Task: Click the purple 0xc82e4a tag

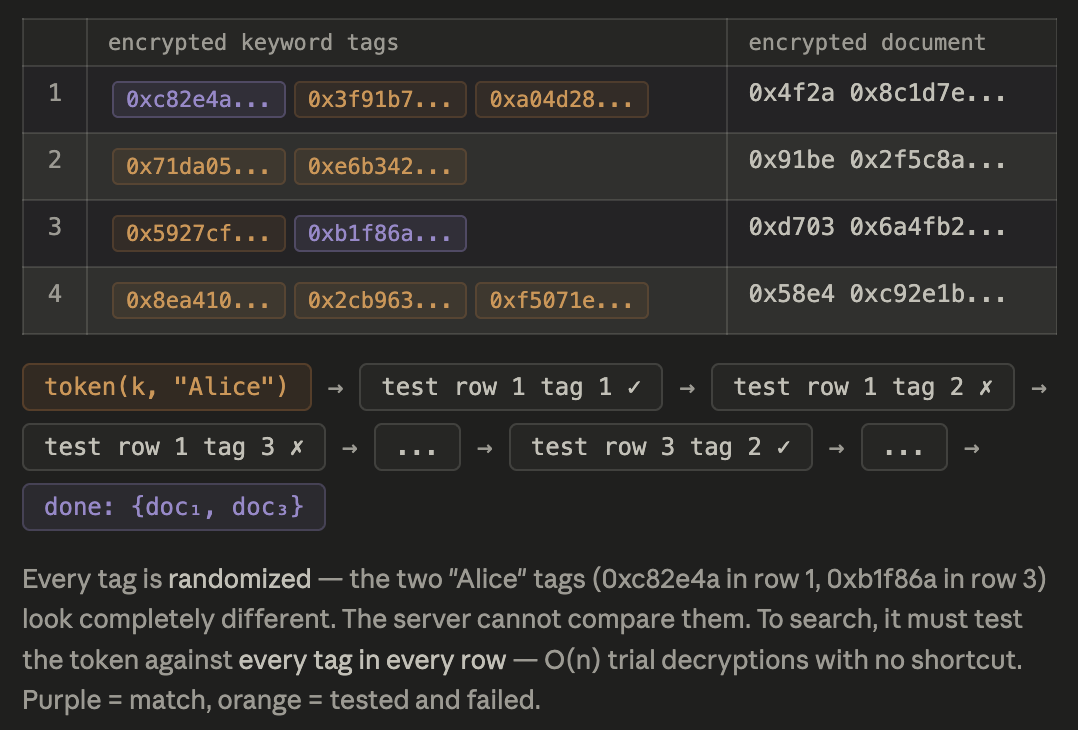Action: (x=199, y=100)
